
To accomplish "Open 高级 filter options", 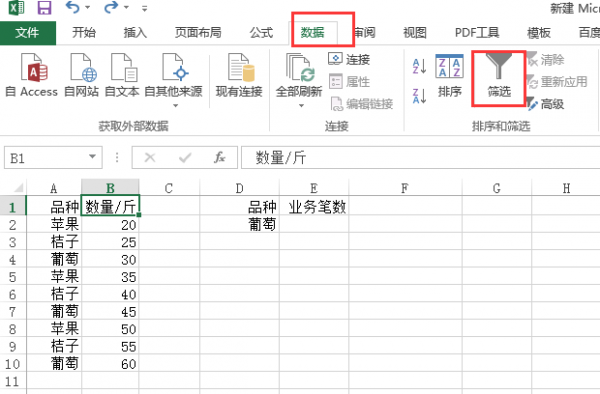I will pyautogui.click(x=546, y=104).
